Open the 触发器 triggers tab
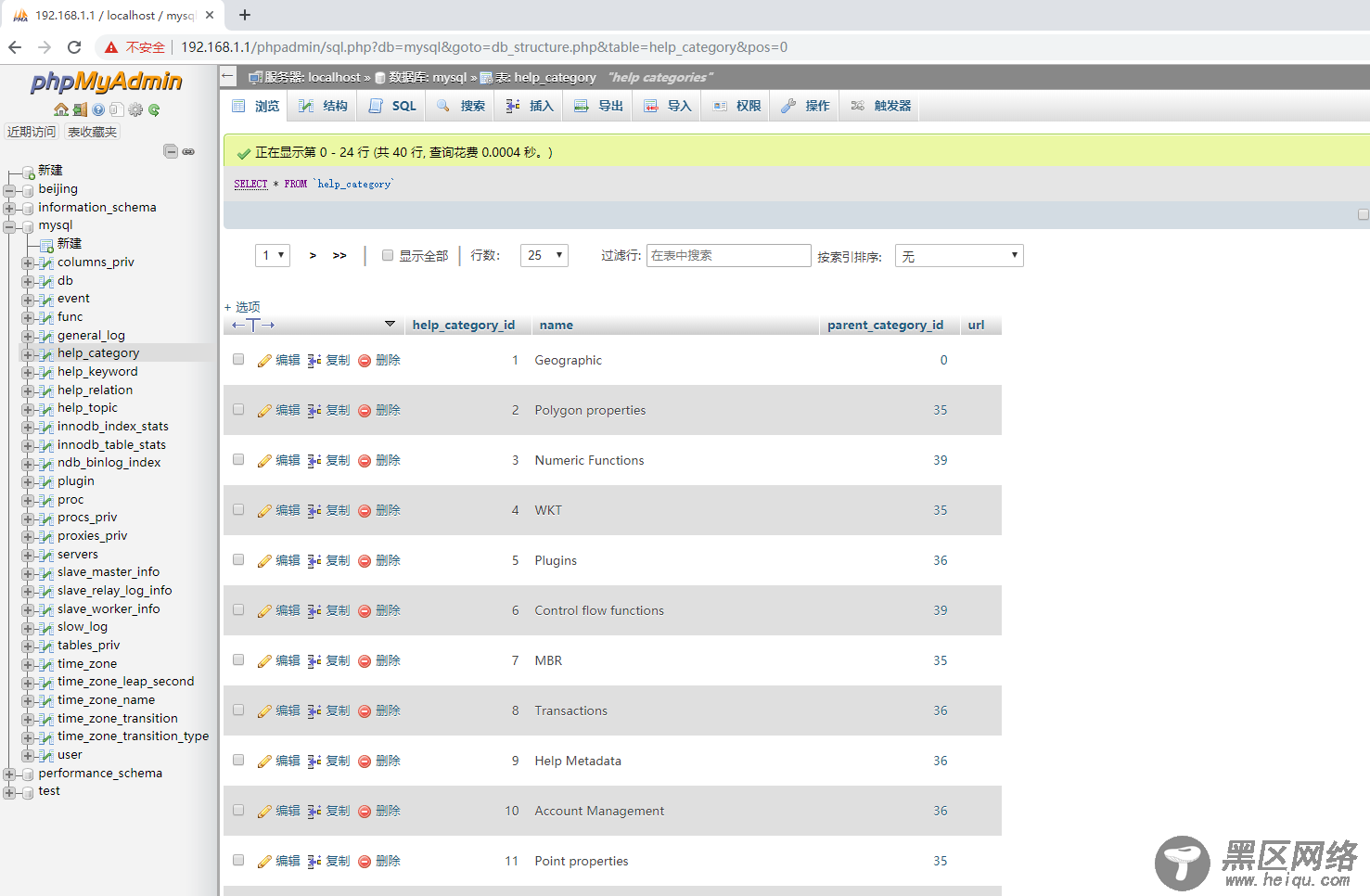 (x=881, y=106)
